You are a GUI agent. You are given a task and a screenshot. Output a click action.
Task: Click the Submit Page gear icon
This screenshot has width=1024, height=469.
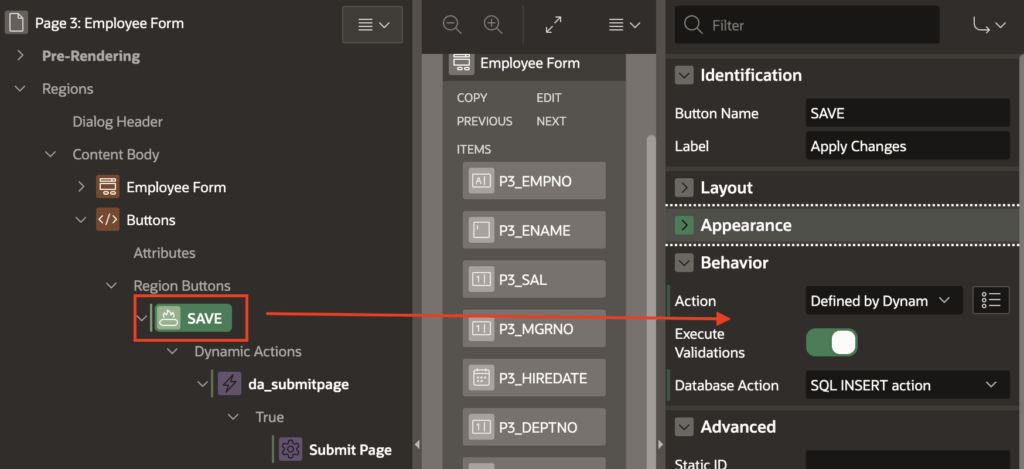[x=291, y=449]
